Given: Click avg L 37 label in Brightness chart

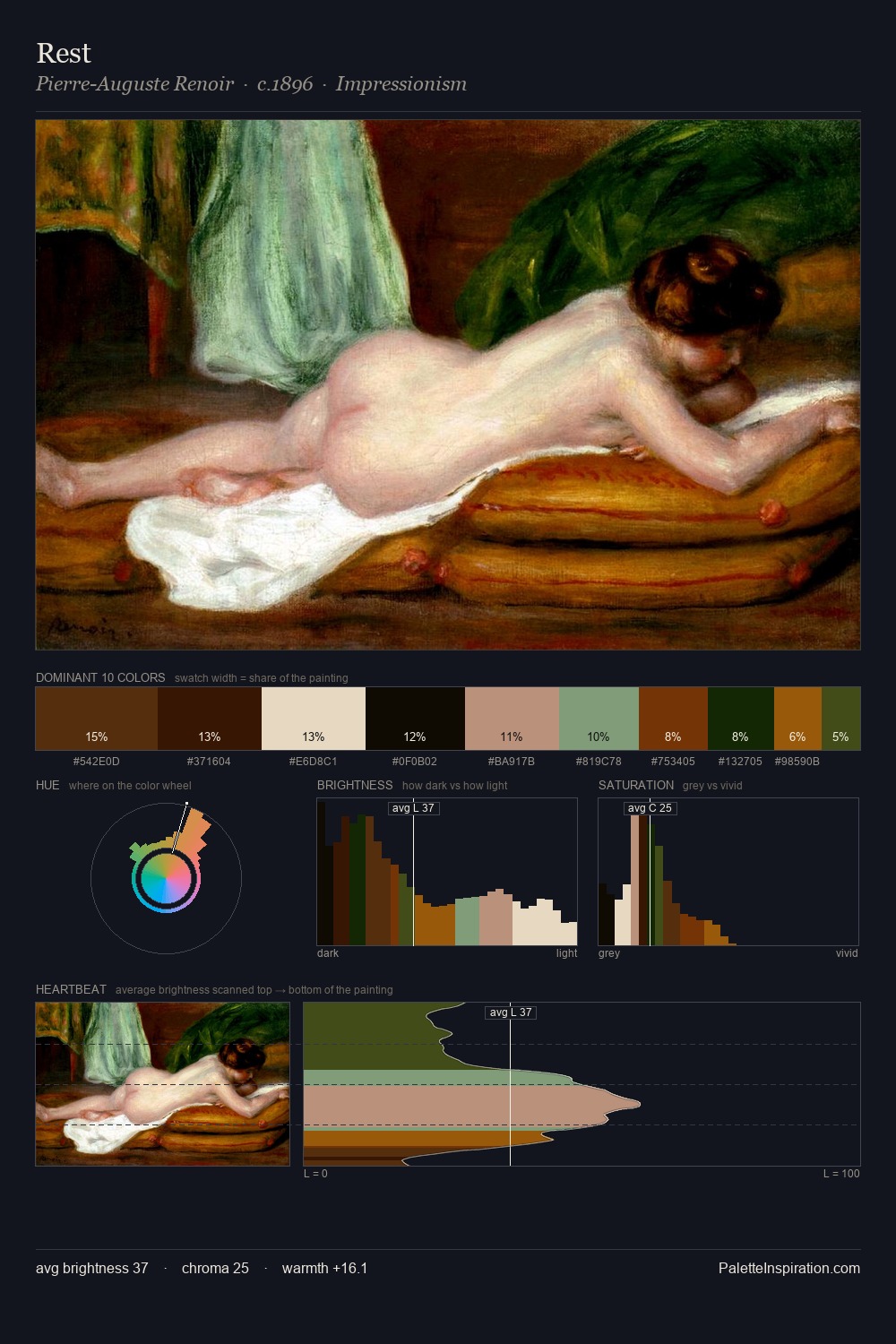Looking at the screenshot, I should (x=413, y=808).
